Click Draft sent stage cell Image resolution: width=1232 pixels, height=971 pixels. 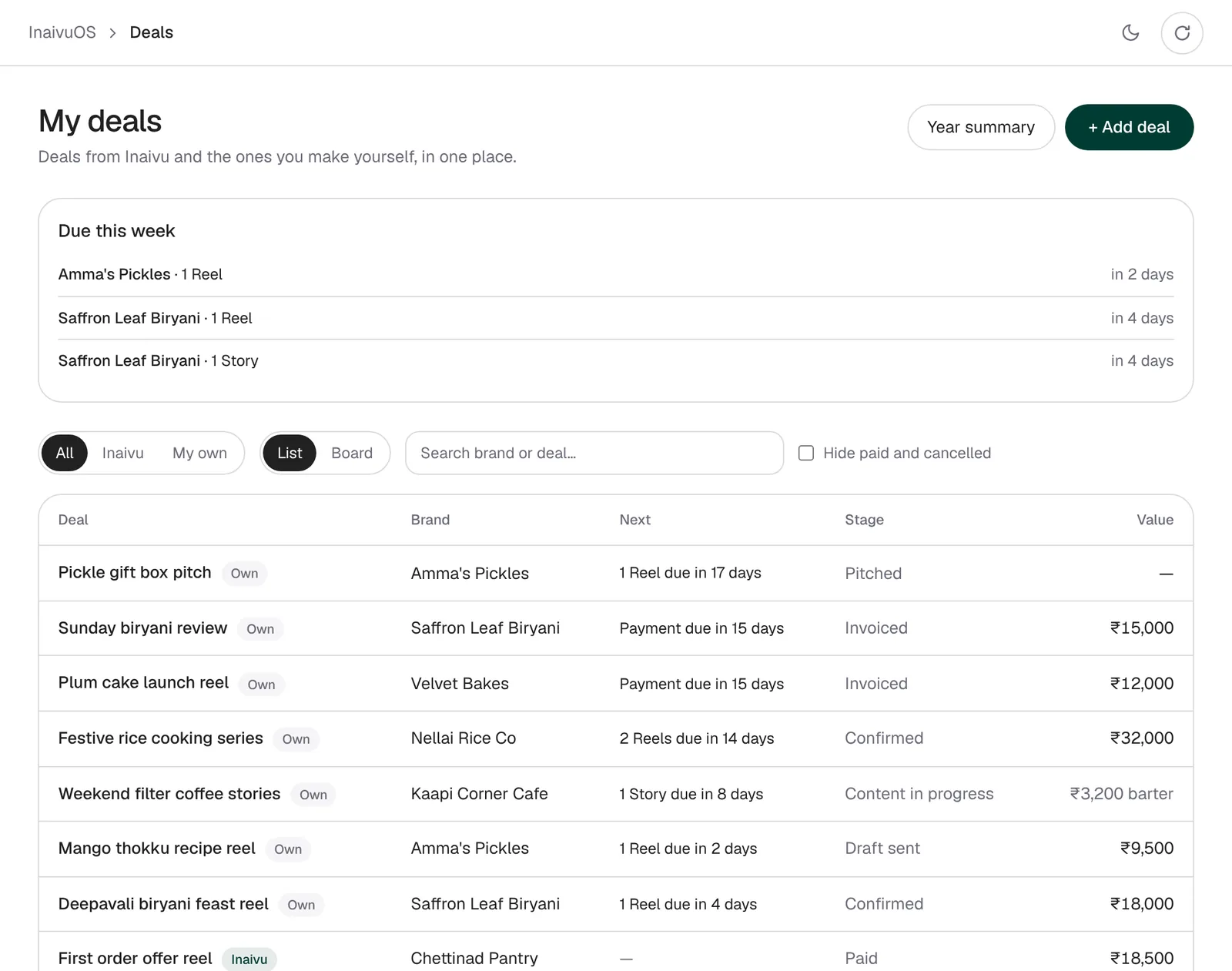click(x=882, y=848)
